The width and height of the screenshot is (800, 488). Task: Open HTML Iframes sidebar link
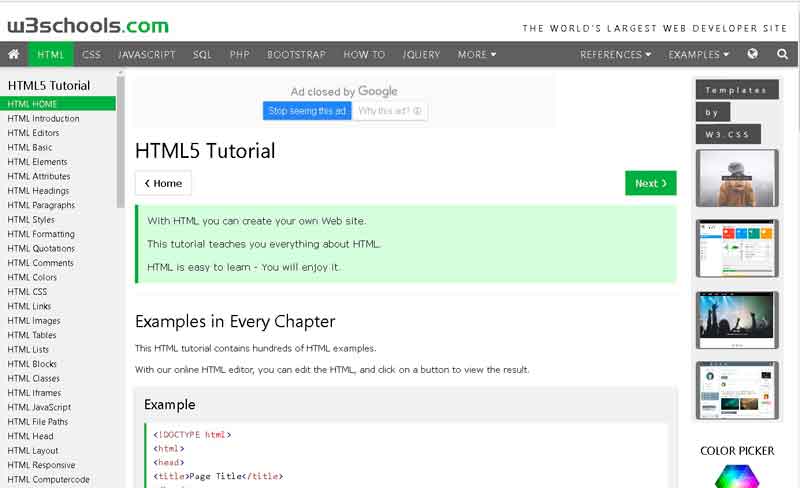click(34, 393)
